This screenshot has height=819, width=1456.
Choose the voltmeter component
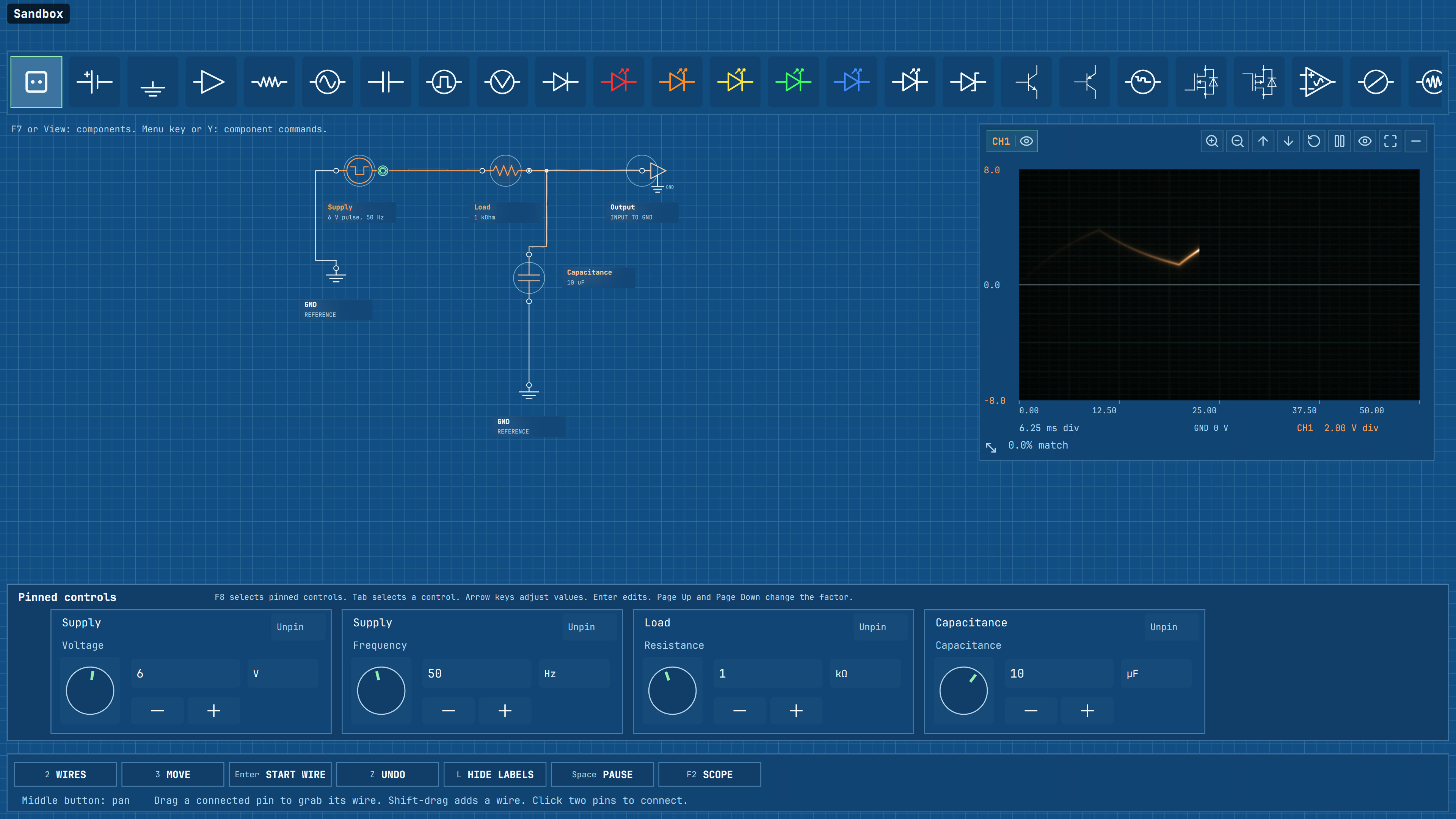point(502,82)
